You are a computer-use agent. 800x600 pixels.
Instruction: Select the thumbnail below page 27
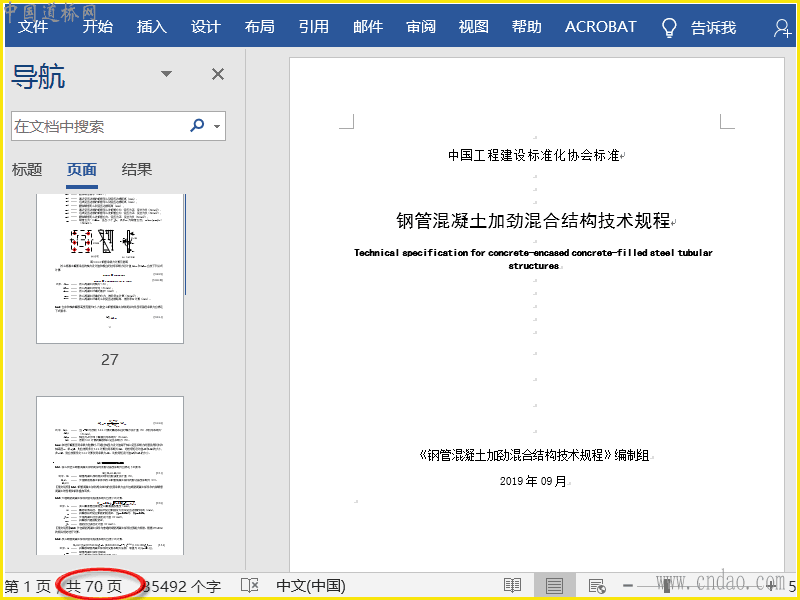110,476
